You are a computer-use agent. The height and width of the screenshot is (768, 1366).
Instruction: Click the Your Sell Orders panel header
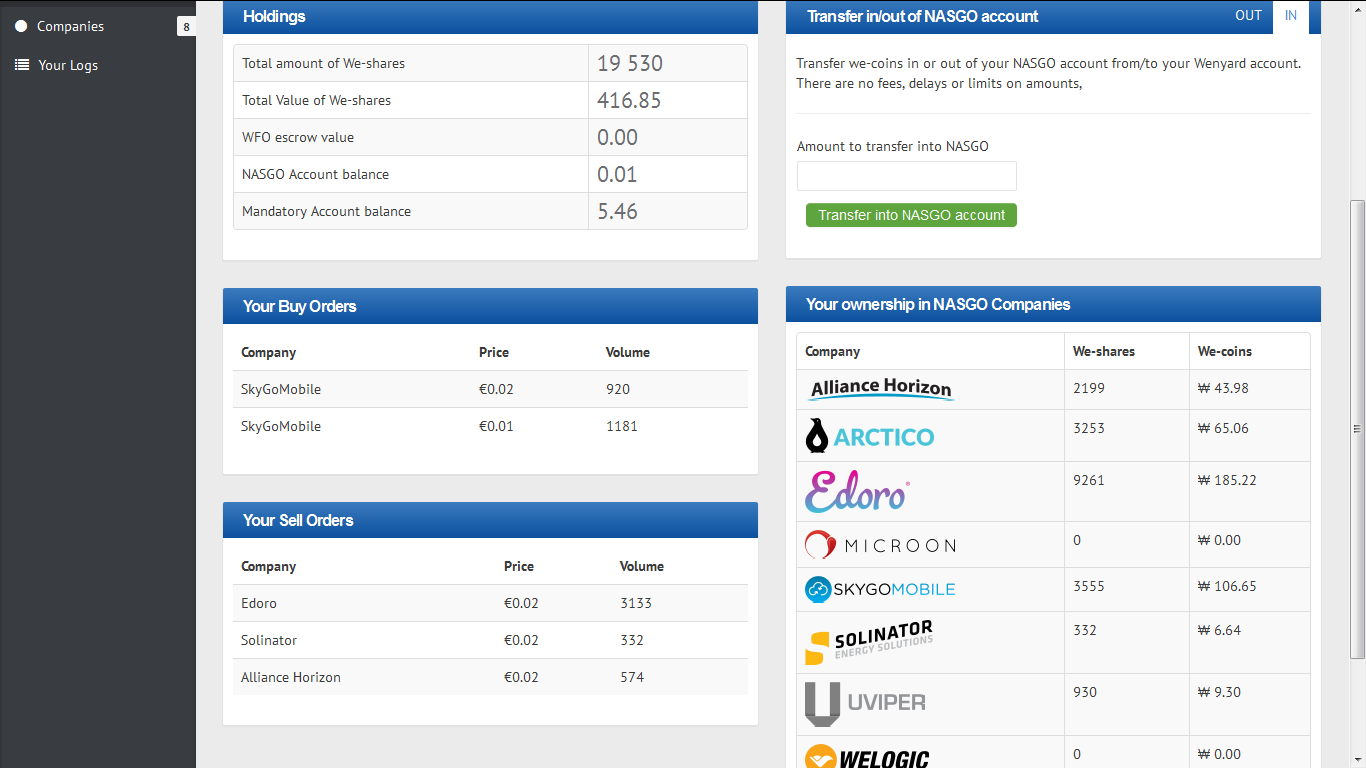pyautogui.click(x=490, y=520)
